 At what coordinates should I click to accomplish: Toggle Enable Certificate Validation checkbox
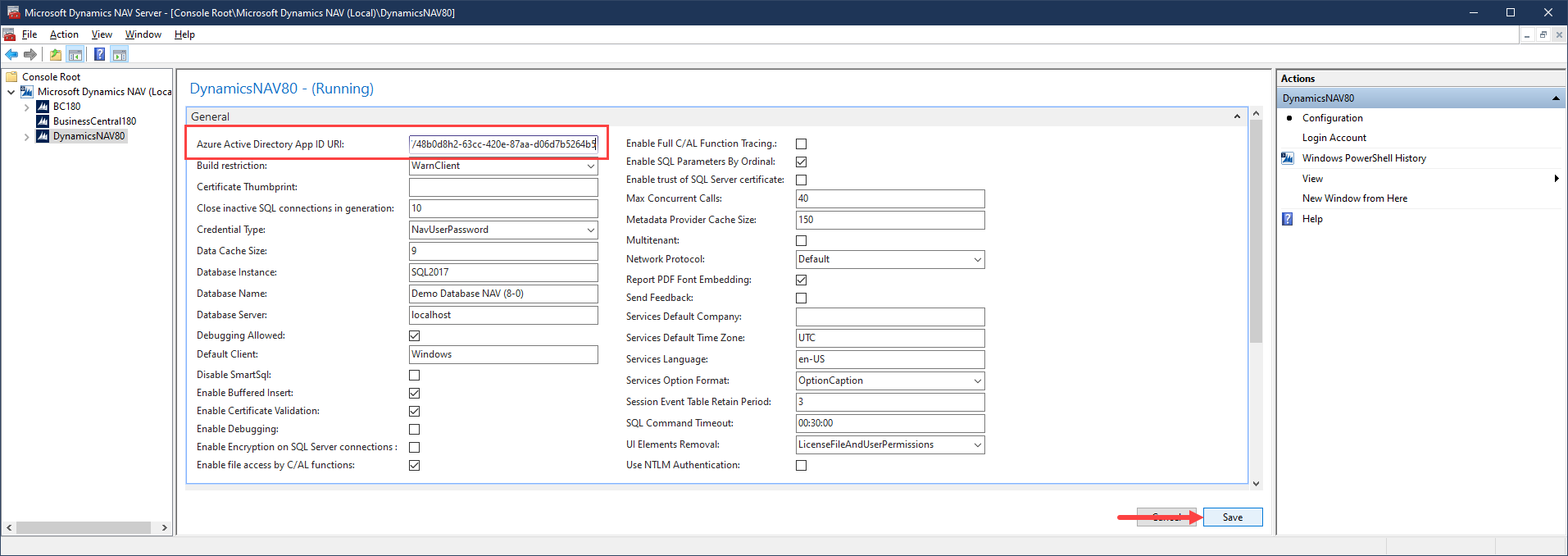[x=415, y=412]
